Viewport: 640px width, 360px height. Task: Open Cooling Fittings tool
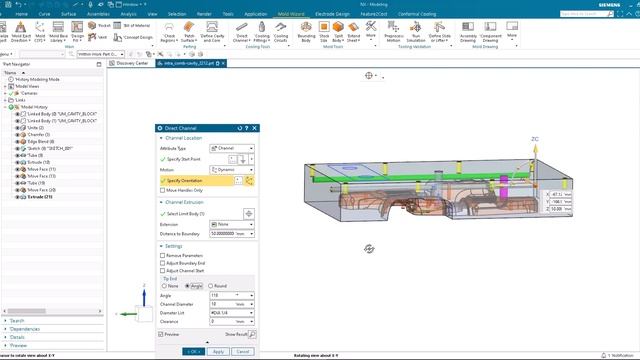click(262, 32)
